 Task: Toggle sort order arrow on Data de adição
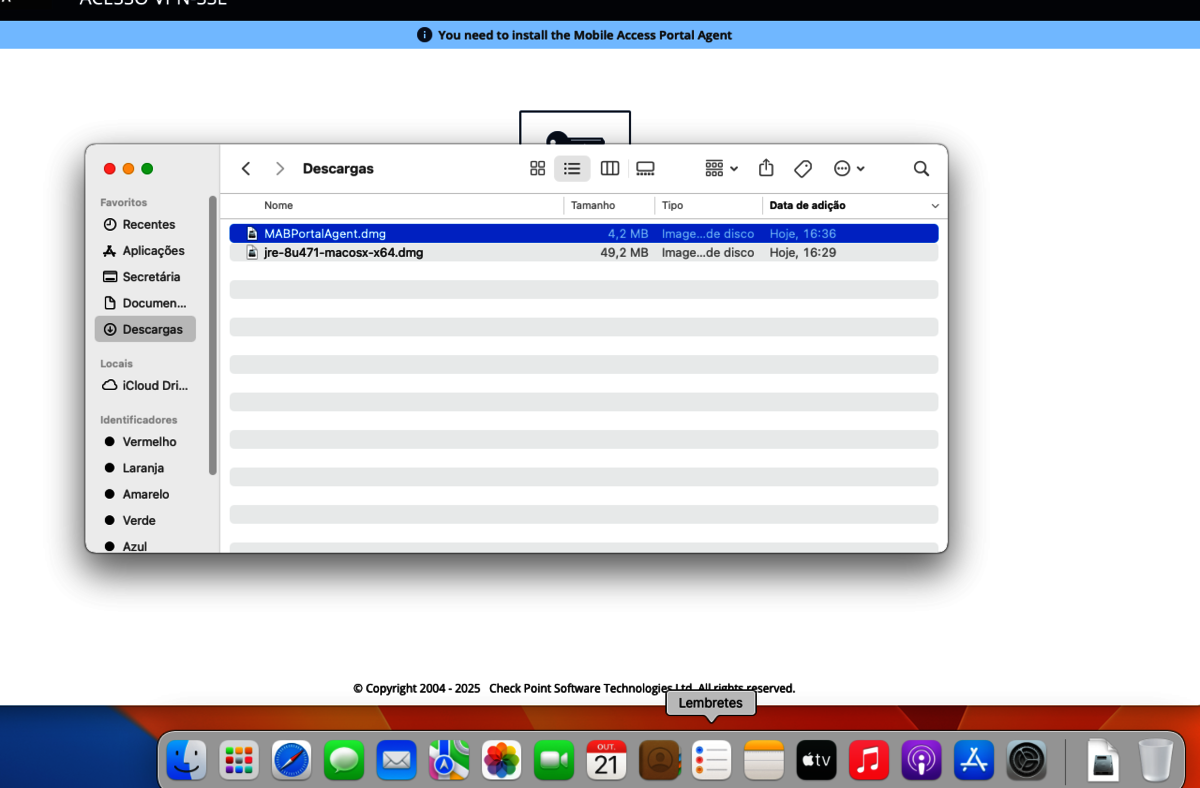point(935,206)
